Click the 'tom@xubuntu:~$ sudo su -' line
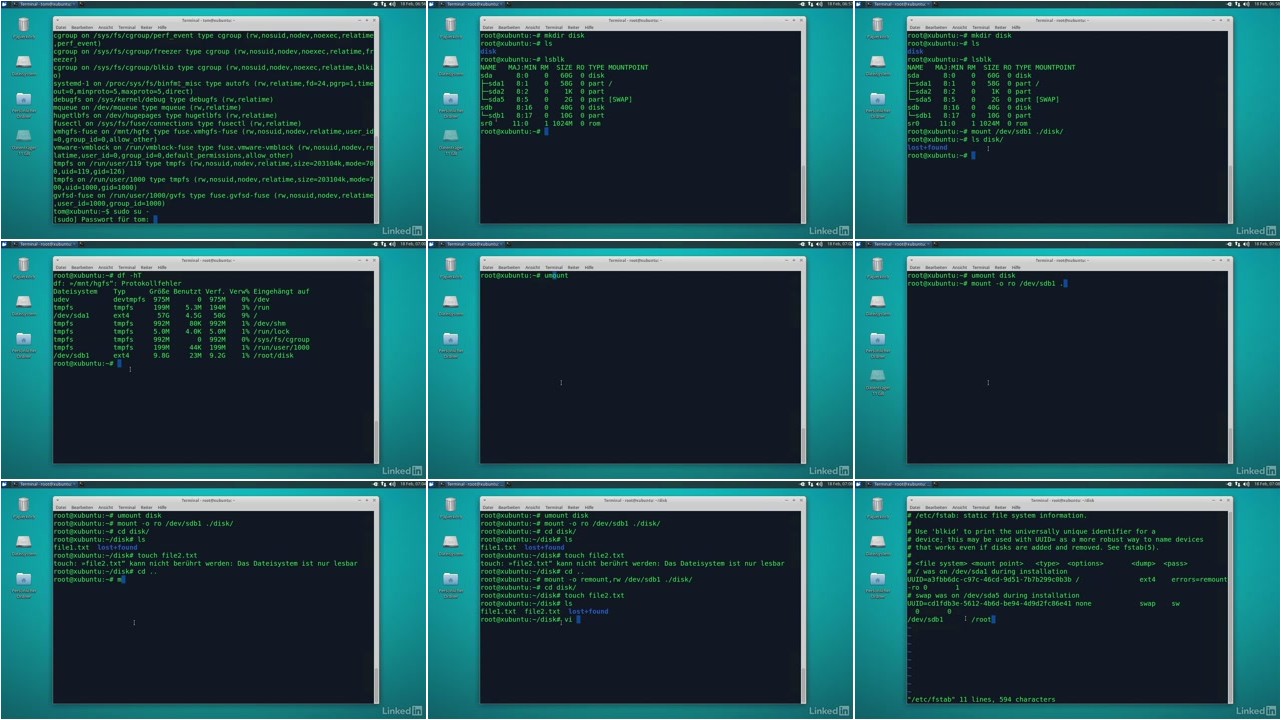Image resolution: width=1281 pixels, height=720 pixels. click(101, 211)
